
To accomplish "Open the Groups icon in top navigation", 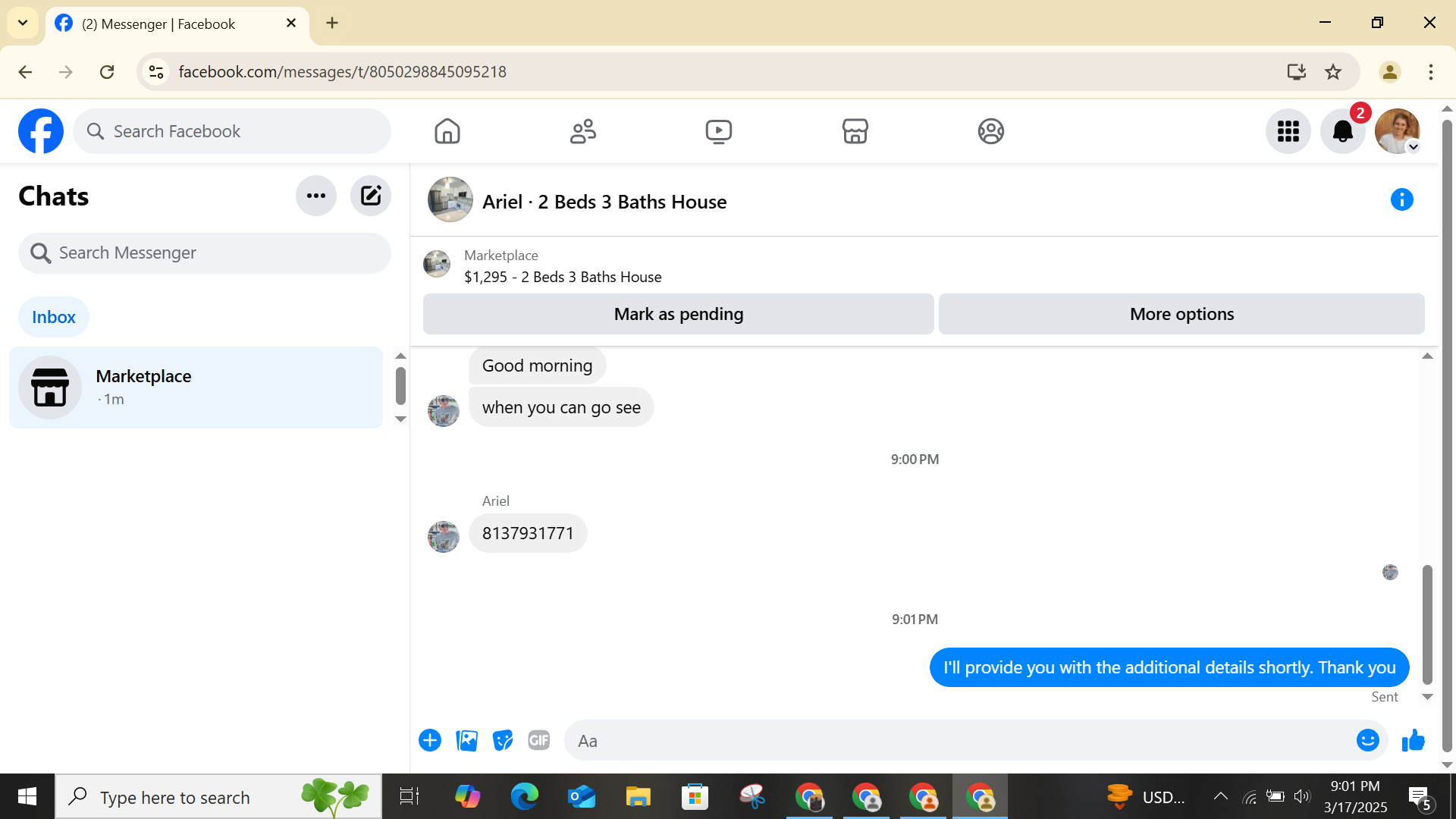I will [x=990, y=131].
